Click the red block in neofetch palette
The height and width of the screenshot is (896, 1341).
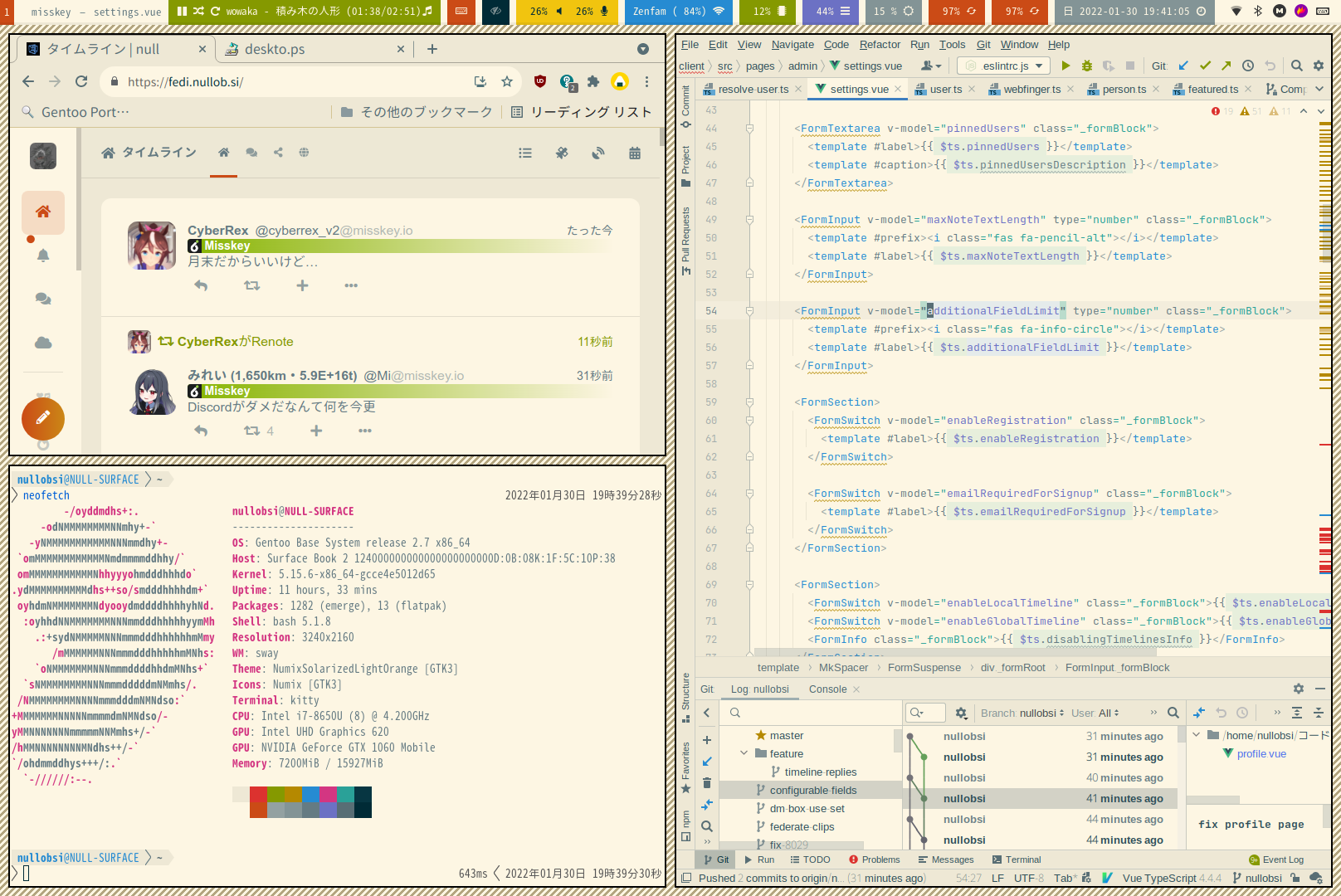click(x=258, y=794)
